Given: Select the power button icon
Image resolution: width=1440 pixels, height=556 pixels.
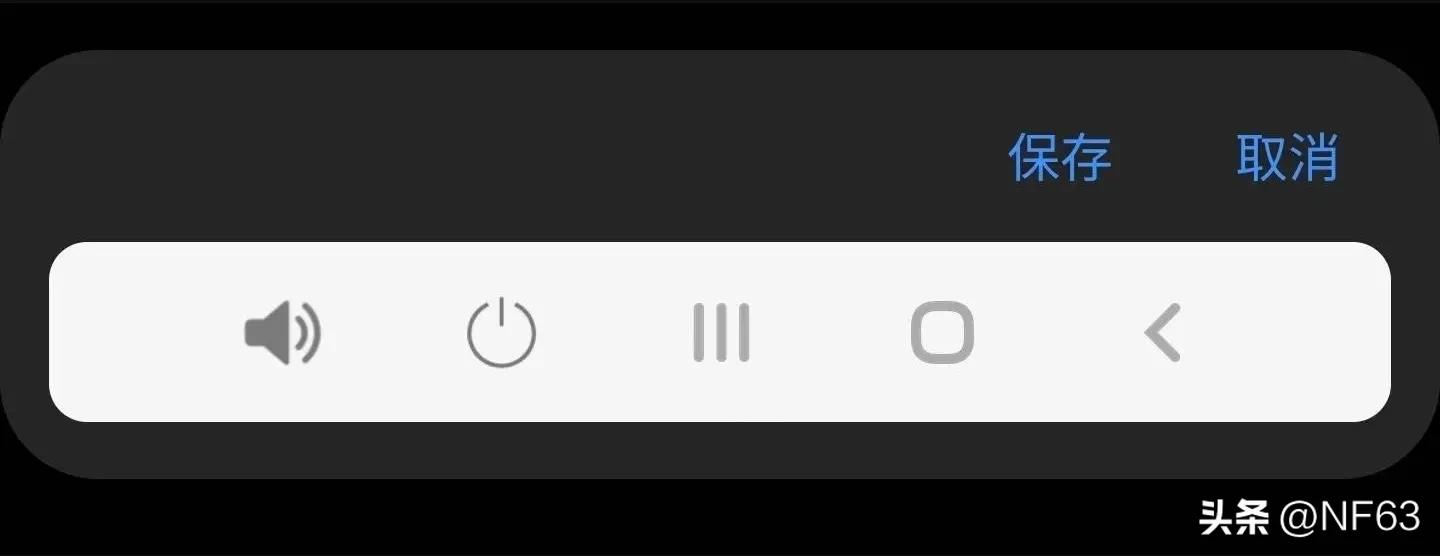Looking at the screenshot, I should (x=502, y=333).
